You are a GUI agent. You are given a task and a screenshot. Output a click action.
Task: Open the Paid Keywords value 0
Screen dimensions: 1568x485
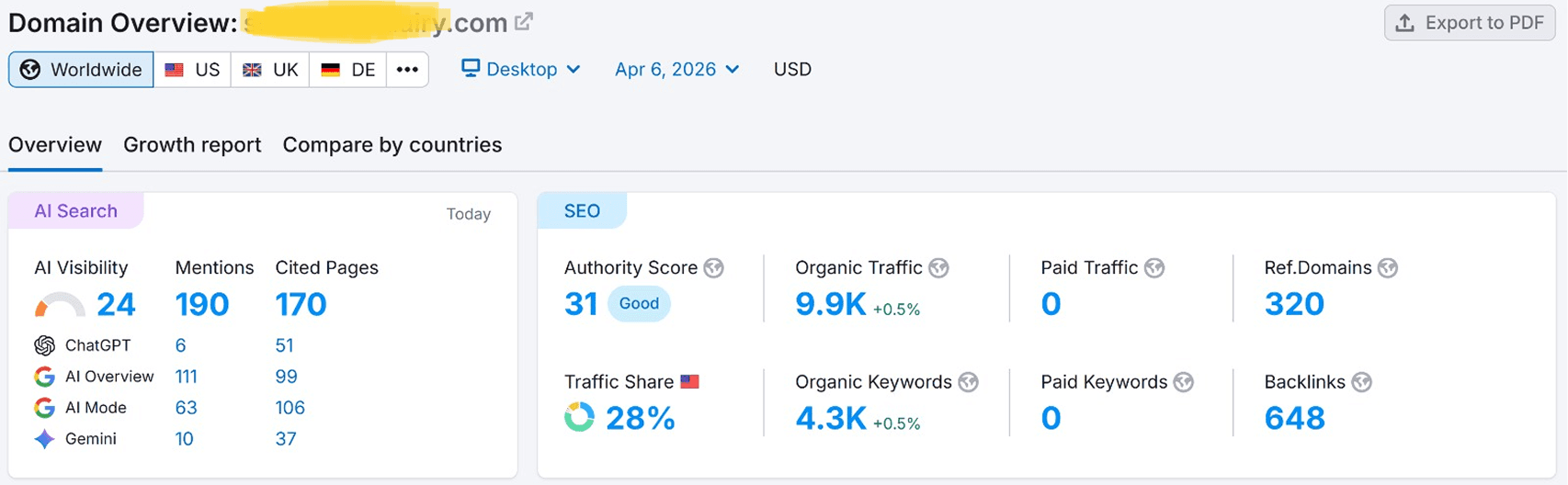1051,419
